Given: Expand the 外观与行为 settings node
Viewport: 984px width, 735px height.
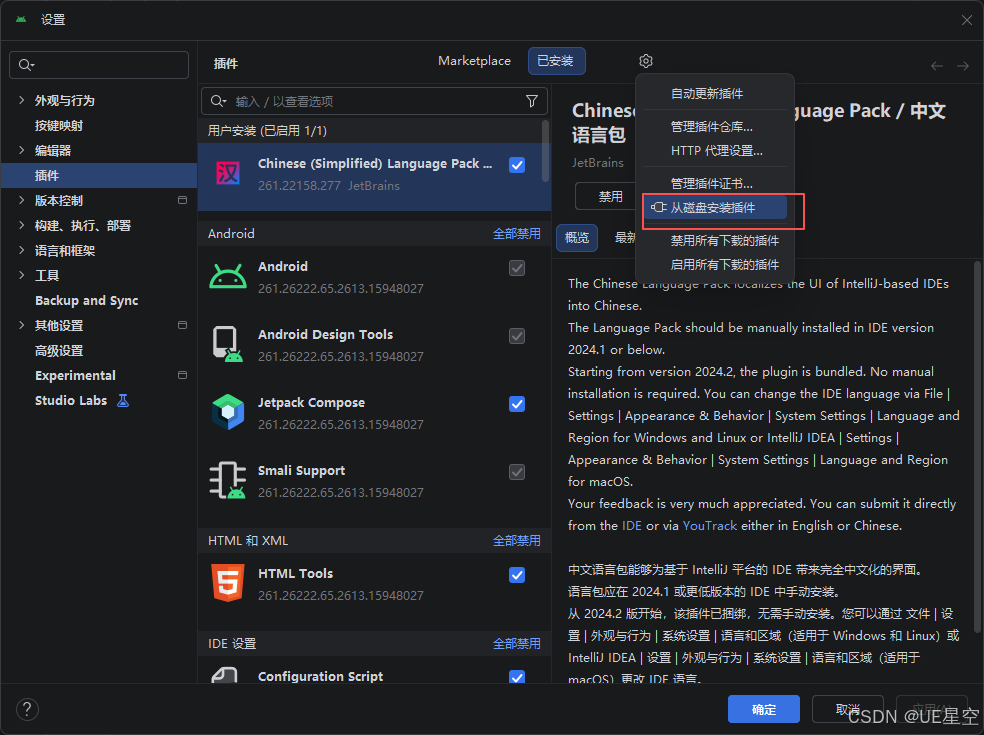Looking at the screenshot, I should (x=21, y=100).
